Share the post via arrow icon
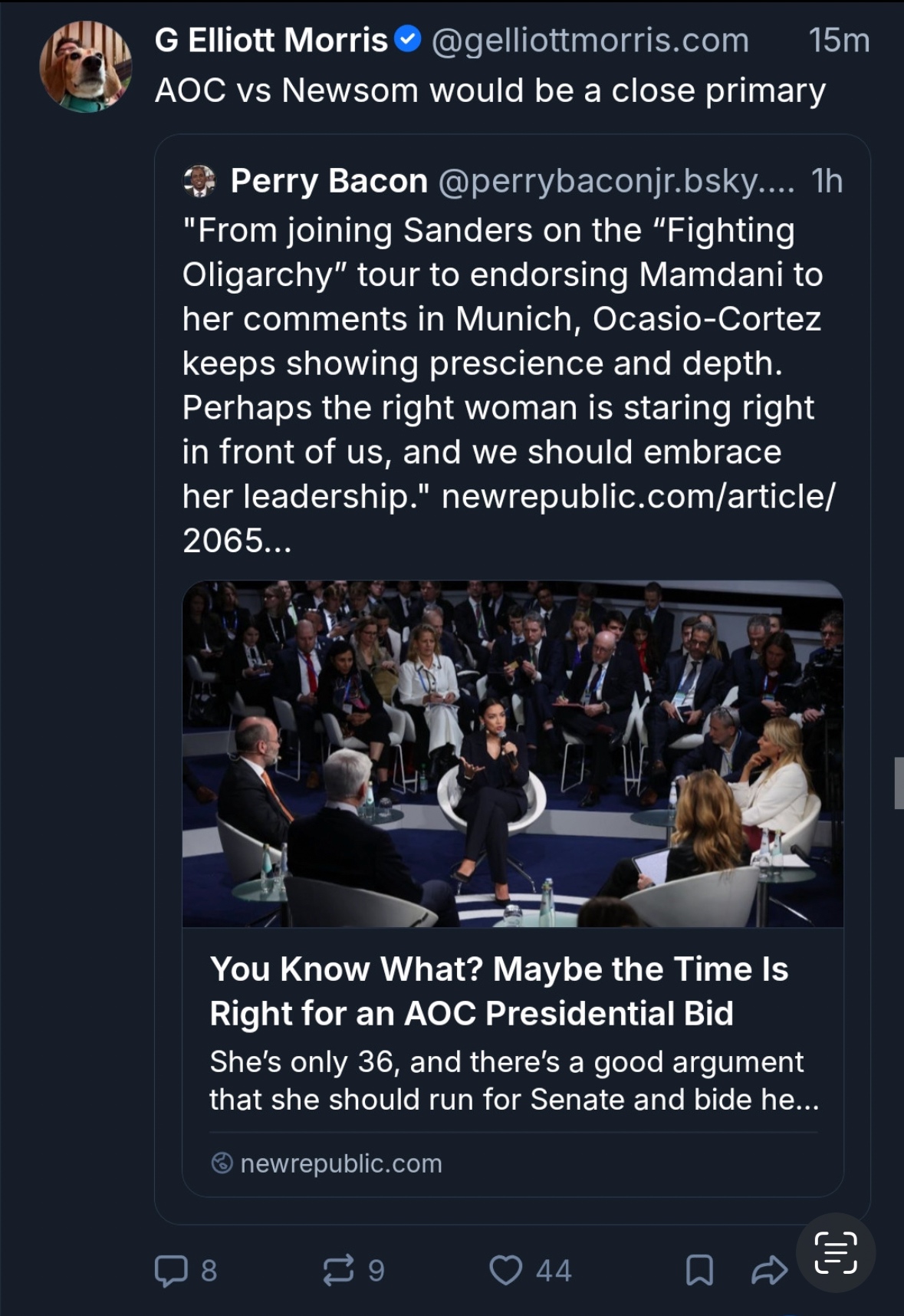Screen dimensions: 904x1316 click(769, 1270)
